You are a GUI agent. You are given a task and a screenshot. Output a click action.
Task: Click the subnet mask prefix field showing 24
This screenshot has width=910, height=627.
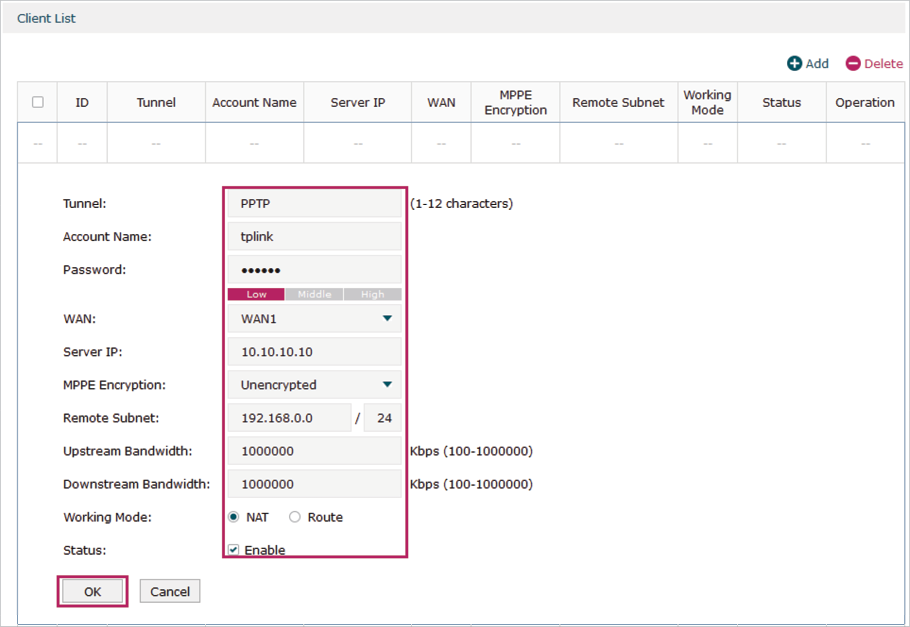click(383, 418)
